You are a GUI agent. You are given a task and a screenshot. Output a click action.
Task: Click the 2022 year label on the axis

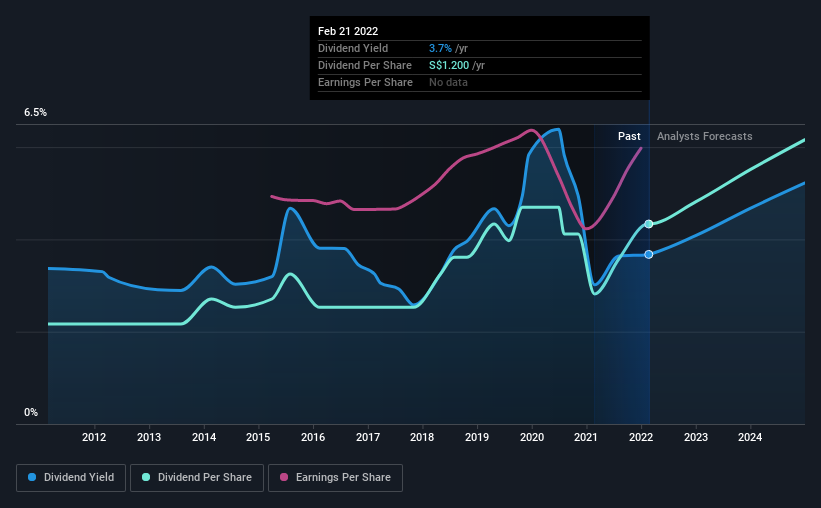641,437
